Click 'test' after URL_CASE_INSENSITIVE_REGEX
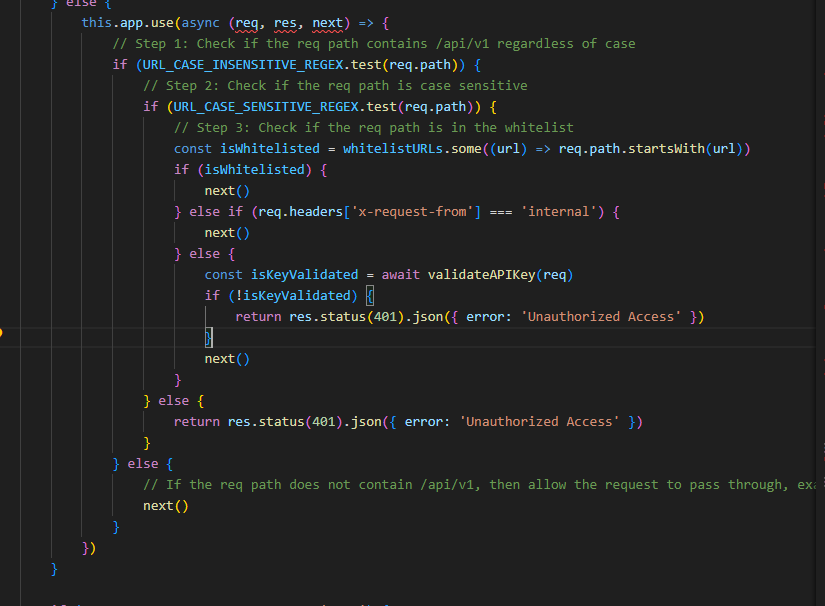 tap(366, 65)
